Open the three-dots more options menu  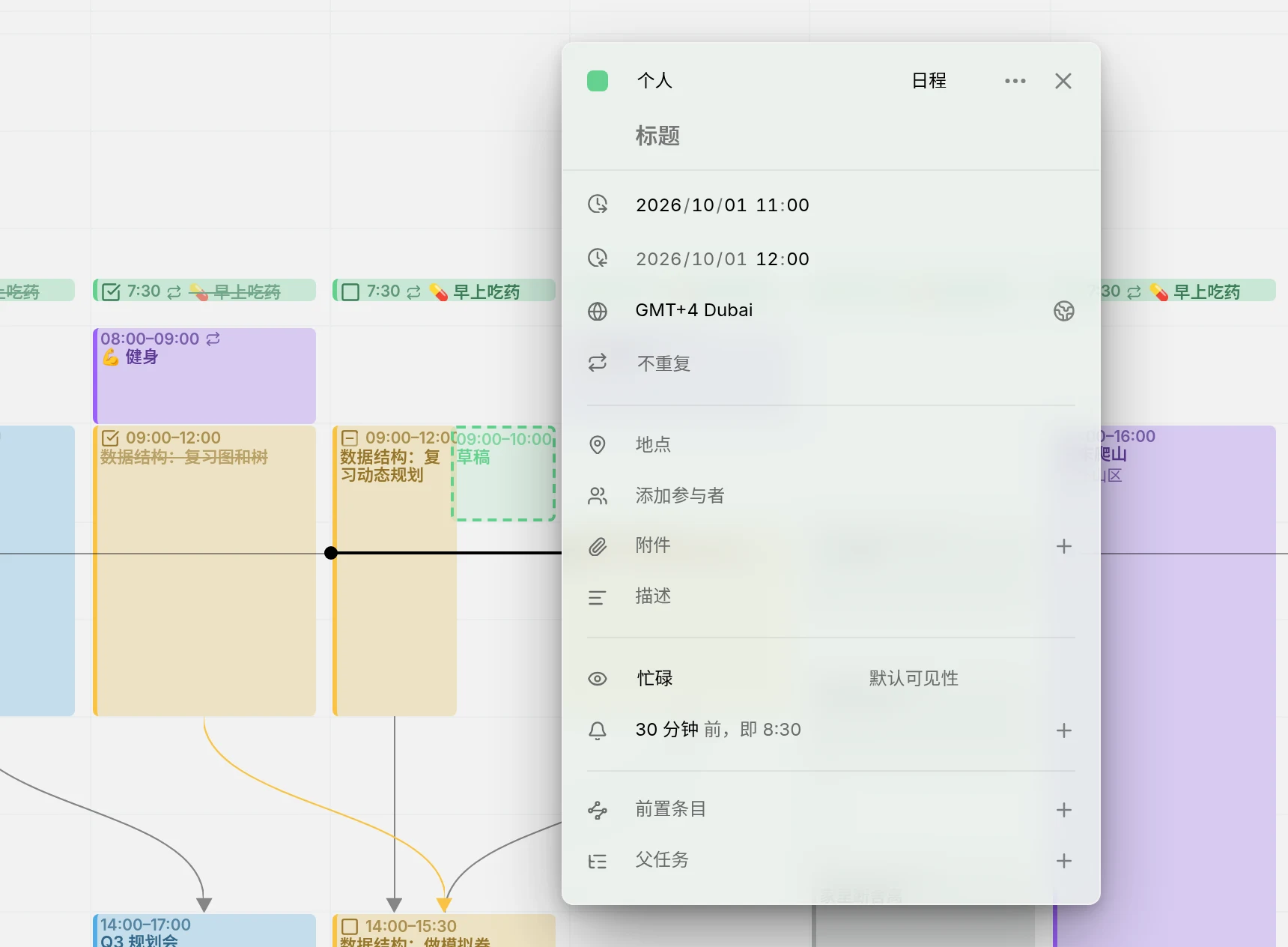point(1015,81)
